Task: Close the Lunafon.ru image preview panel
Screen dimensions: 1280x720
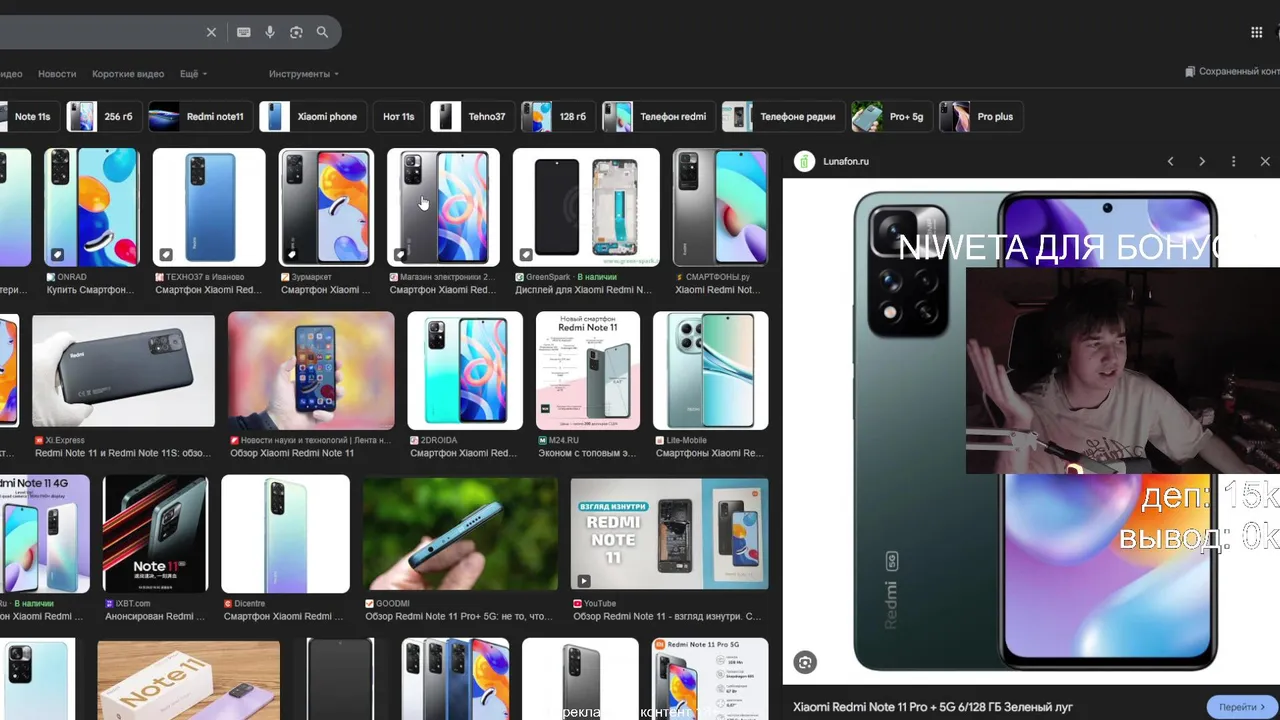Action: pos(1265,161)
